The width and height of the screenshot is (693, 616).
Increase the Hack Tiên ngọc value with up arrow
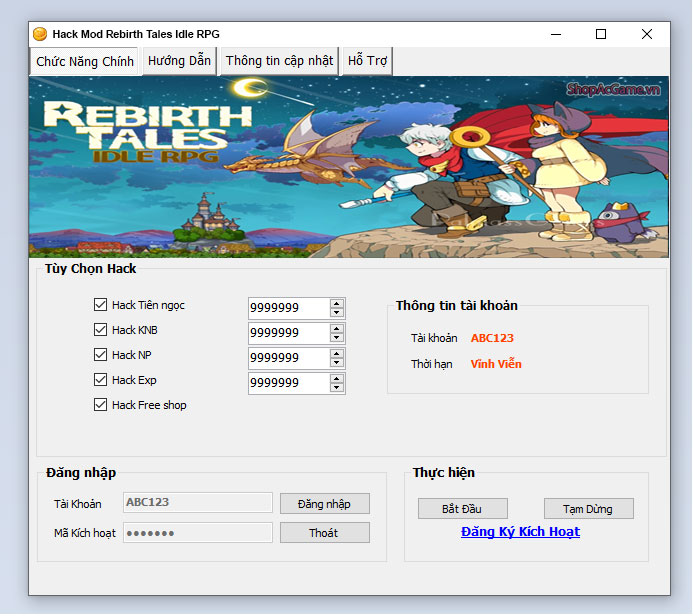(337, 303)
